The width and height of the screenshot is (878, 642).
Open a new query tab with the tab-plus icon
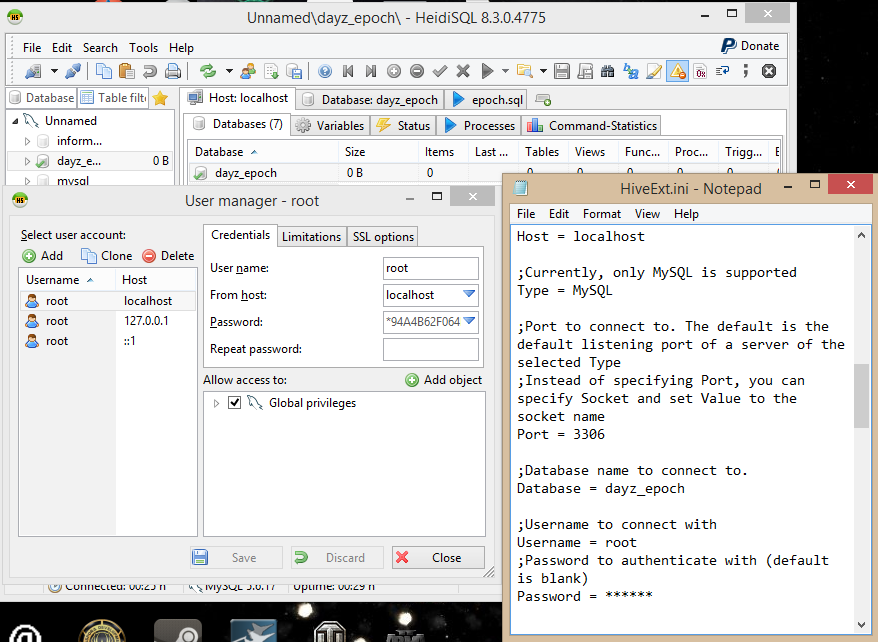coord(543,100)
